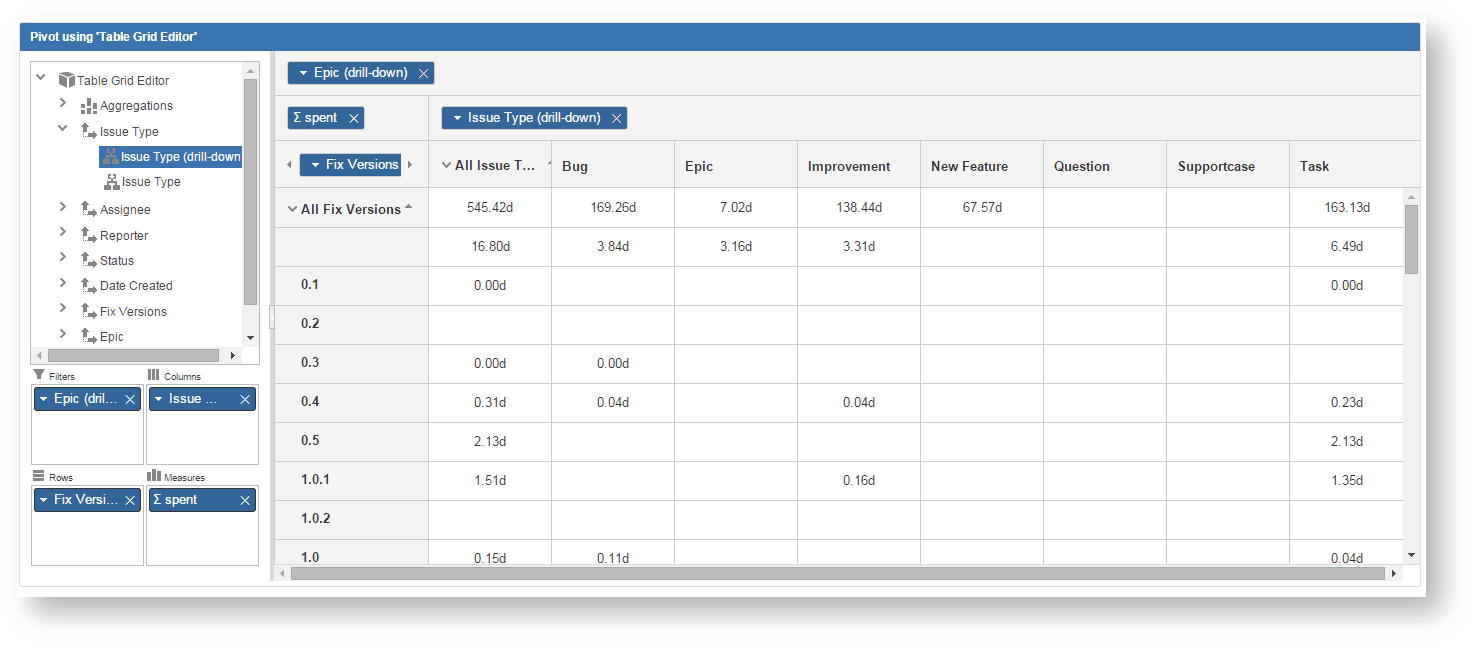Select the 169.26d Bug total cell

[x=612, y=208]
